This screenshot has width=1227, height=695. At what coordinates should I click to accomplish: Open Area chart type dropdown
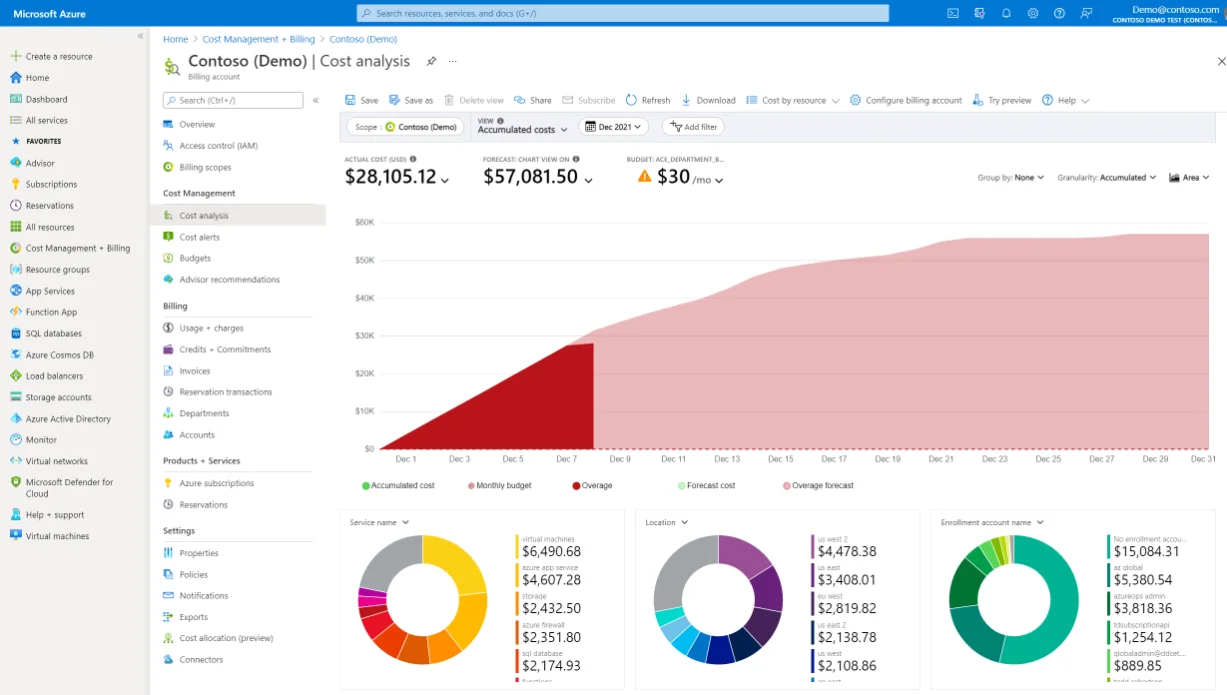pos(1189,177)
